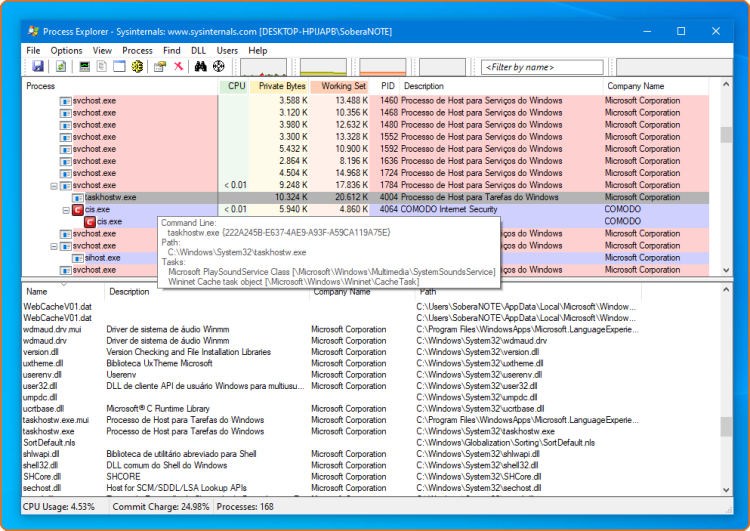Viewport: 750px width, 531px height.
Task: Select the user32.dll row
Action: pos(331,386)
